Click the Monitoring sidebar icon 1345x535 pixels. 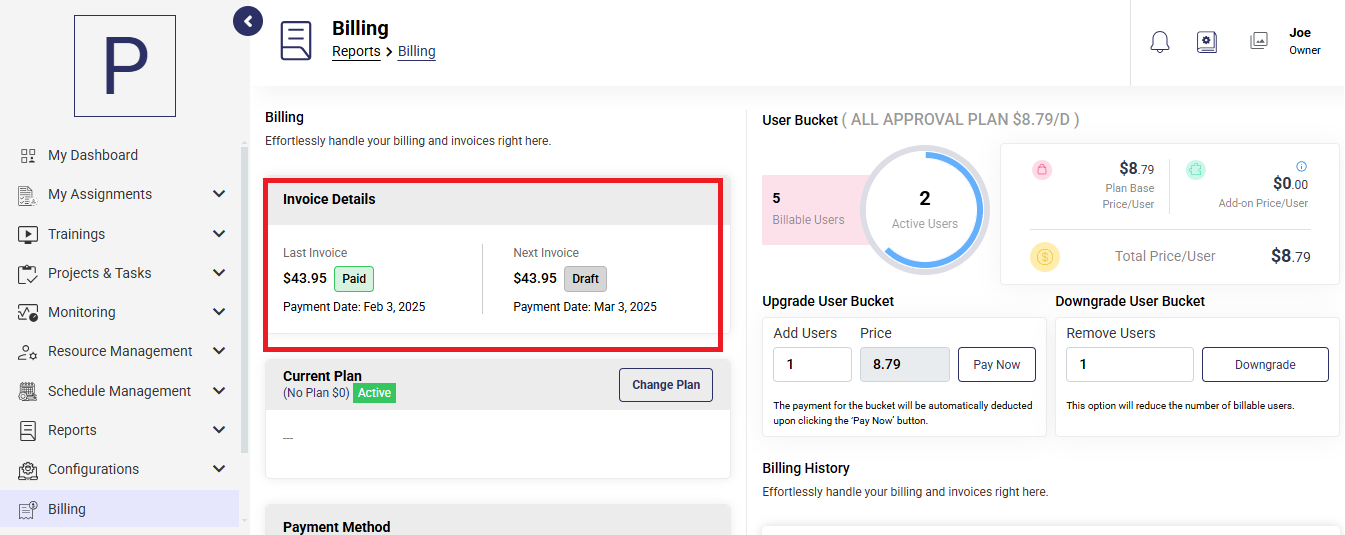[x=28, y=312]
